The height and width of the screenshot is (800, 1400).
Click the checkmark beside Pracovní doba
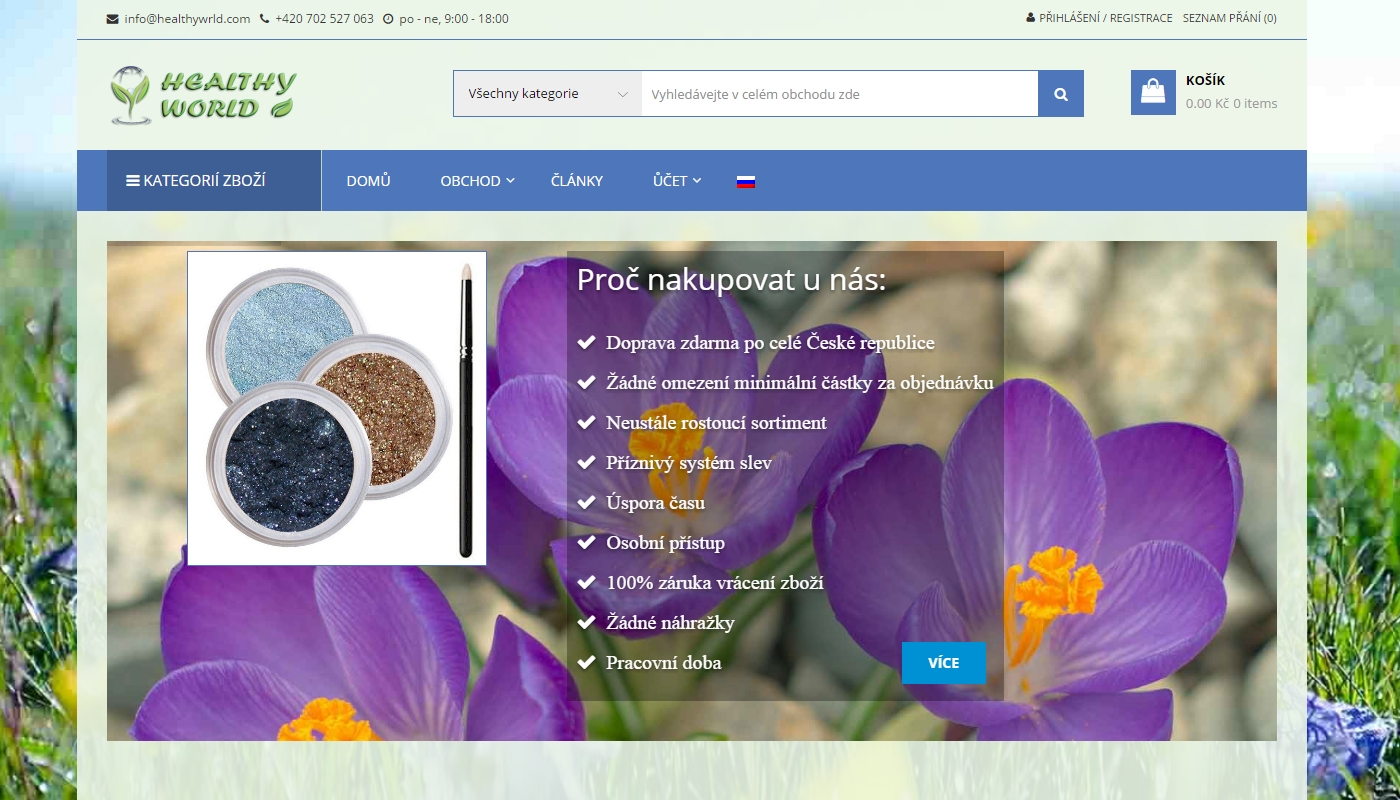coord(587,663)
